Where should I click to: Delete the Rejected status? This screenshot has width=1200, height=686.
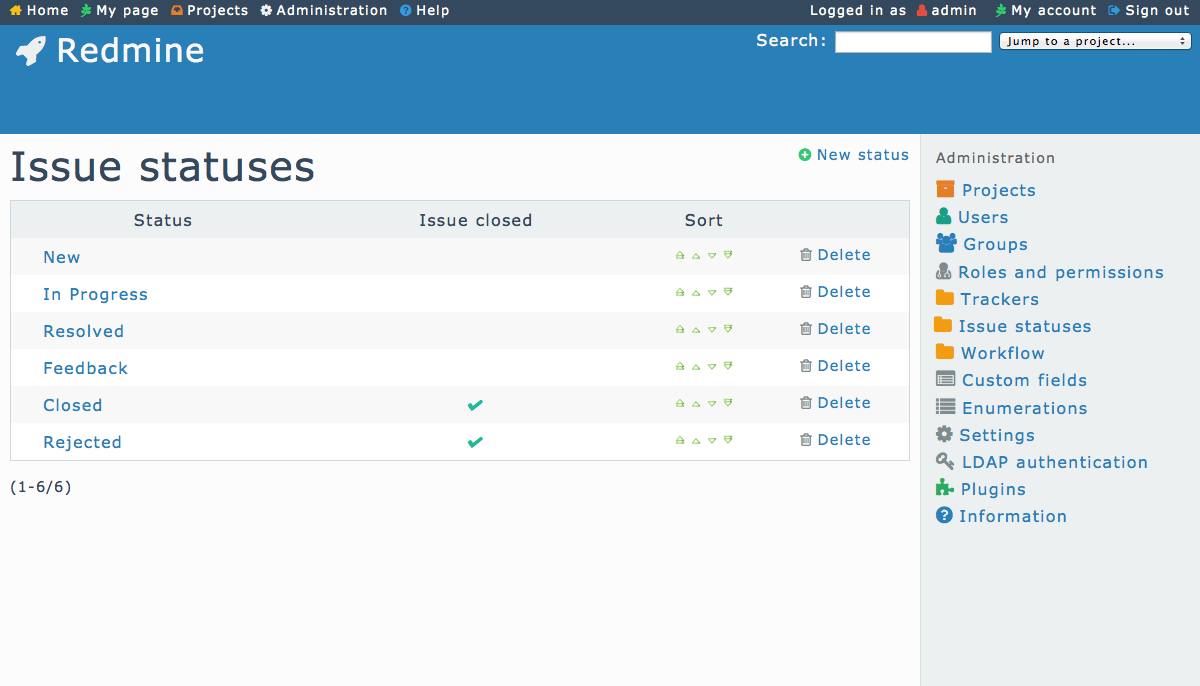point(835,440)
